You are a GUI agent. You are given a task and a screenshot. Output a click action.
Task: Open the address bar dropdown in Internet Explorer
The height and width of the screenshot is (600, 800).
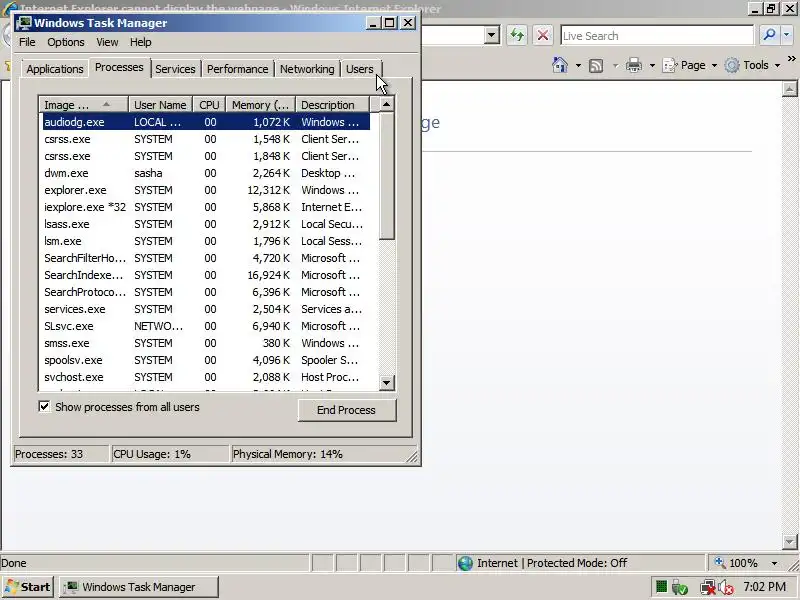point(491,35)
